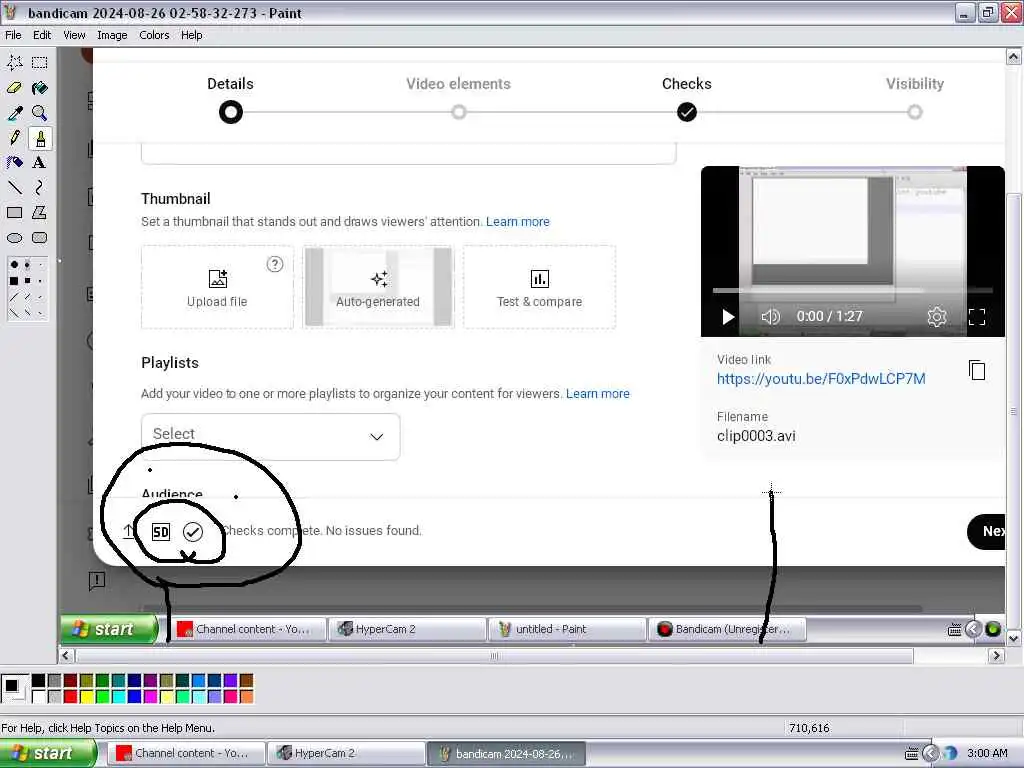This screenshot has height=768, width=1024.
Task: Switch to HyperCam 2 on bottom taskbar
Action: 346,754
